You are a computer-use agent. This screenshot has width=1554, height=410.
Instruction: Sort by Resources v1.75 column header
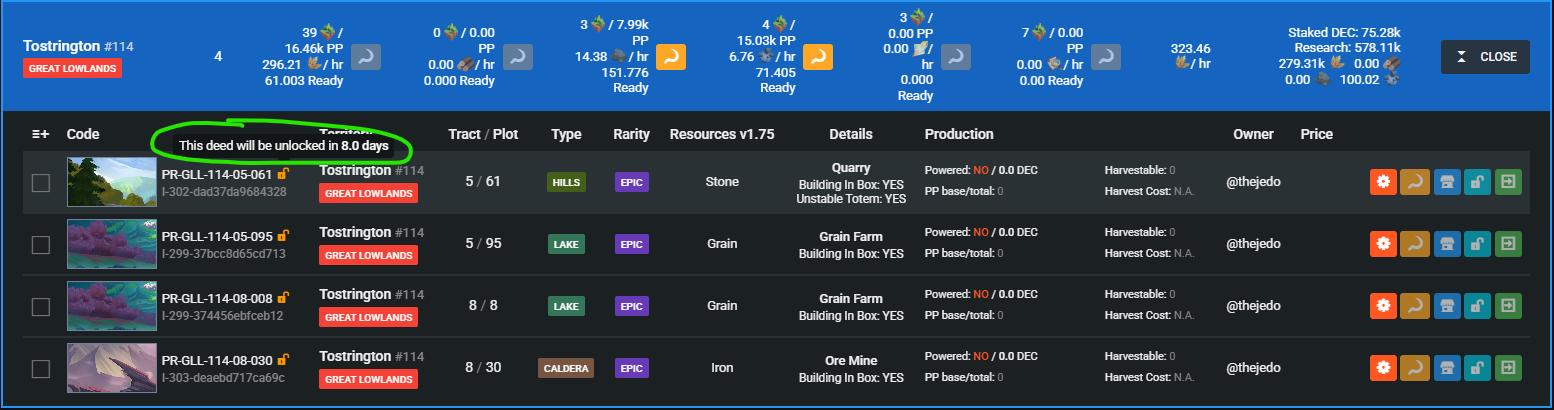tap(722, 134)
